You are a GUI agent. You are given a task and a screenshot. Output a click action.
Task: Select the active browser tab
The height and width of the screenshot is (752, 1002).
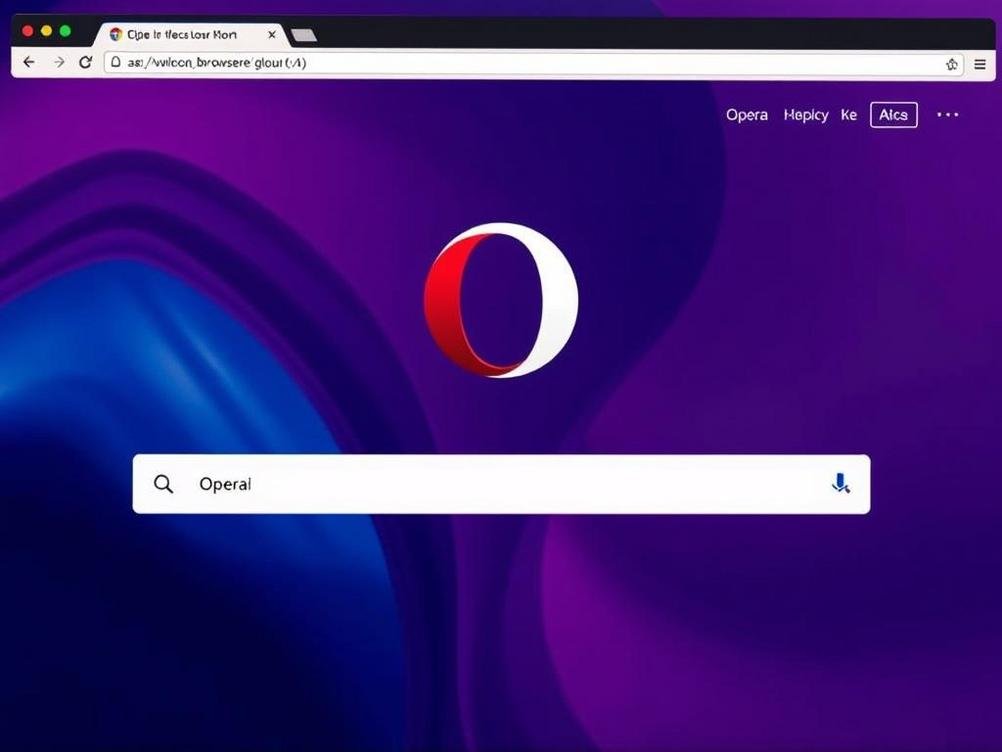pos(180,34)
